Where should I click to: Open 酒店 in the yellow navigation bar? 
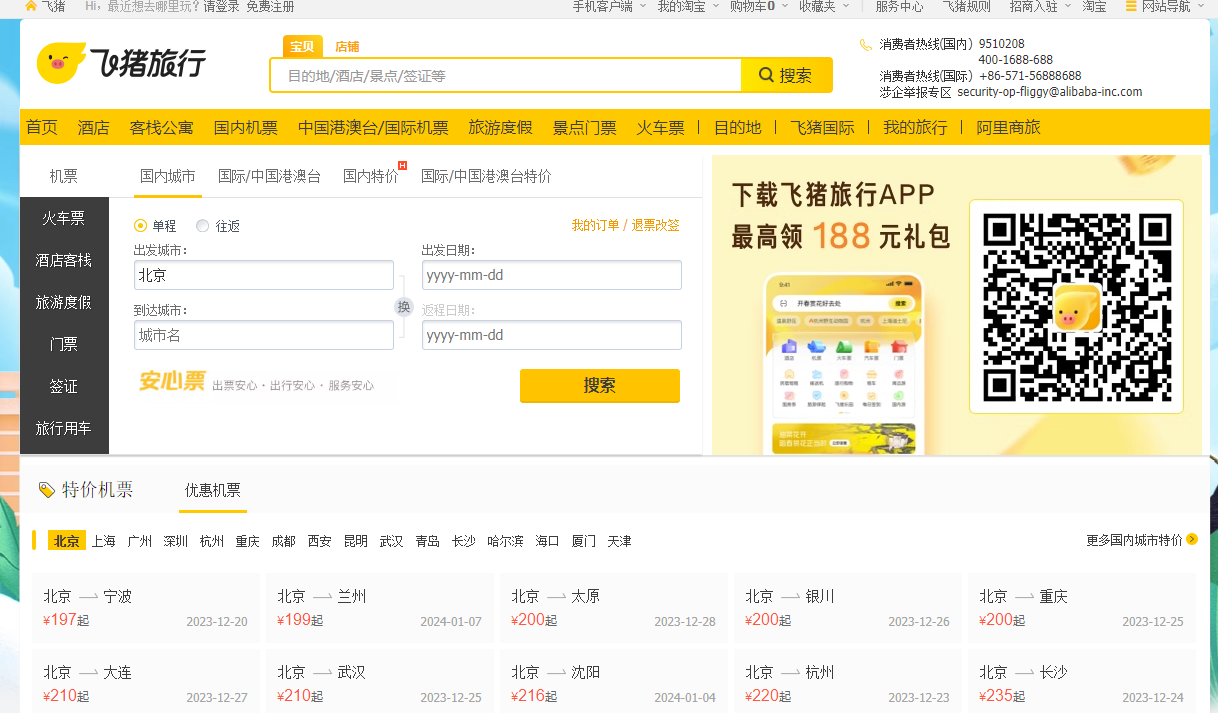(94, 128)
